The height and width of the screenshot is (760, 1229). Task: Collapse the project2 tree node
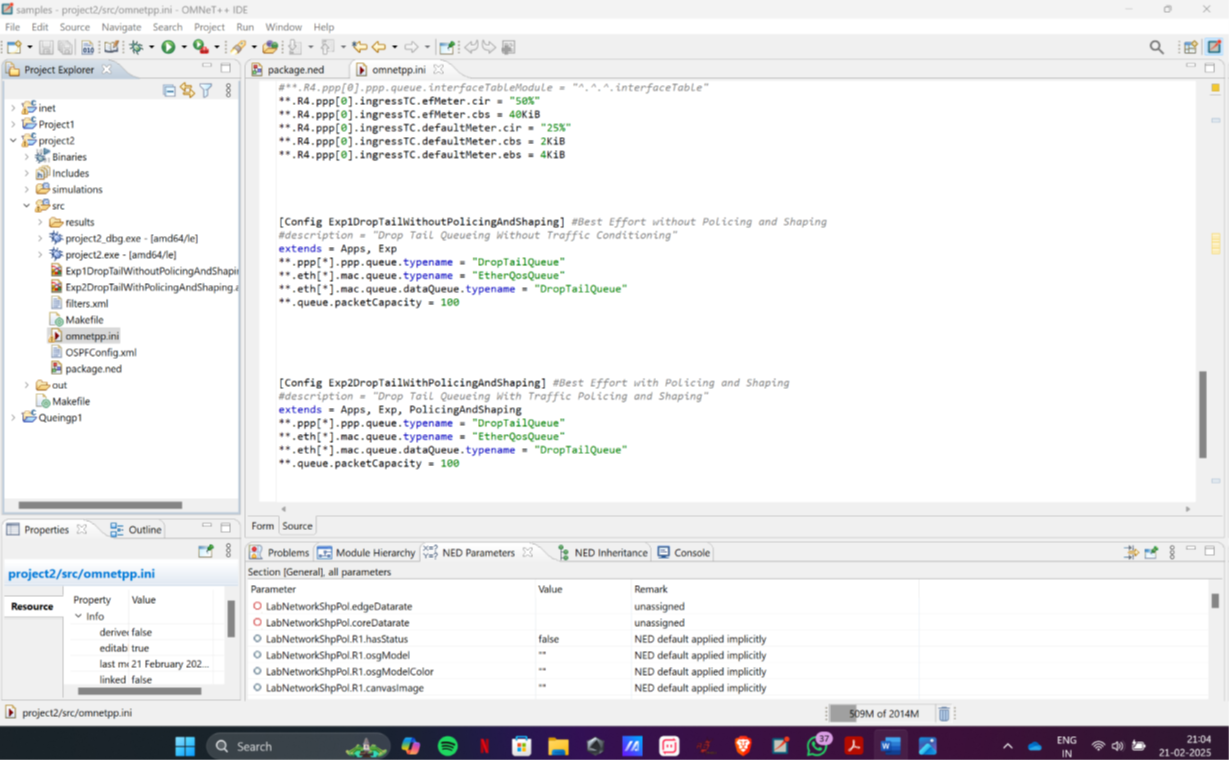click(x=13, y=141)
